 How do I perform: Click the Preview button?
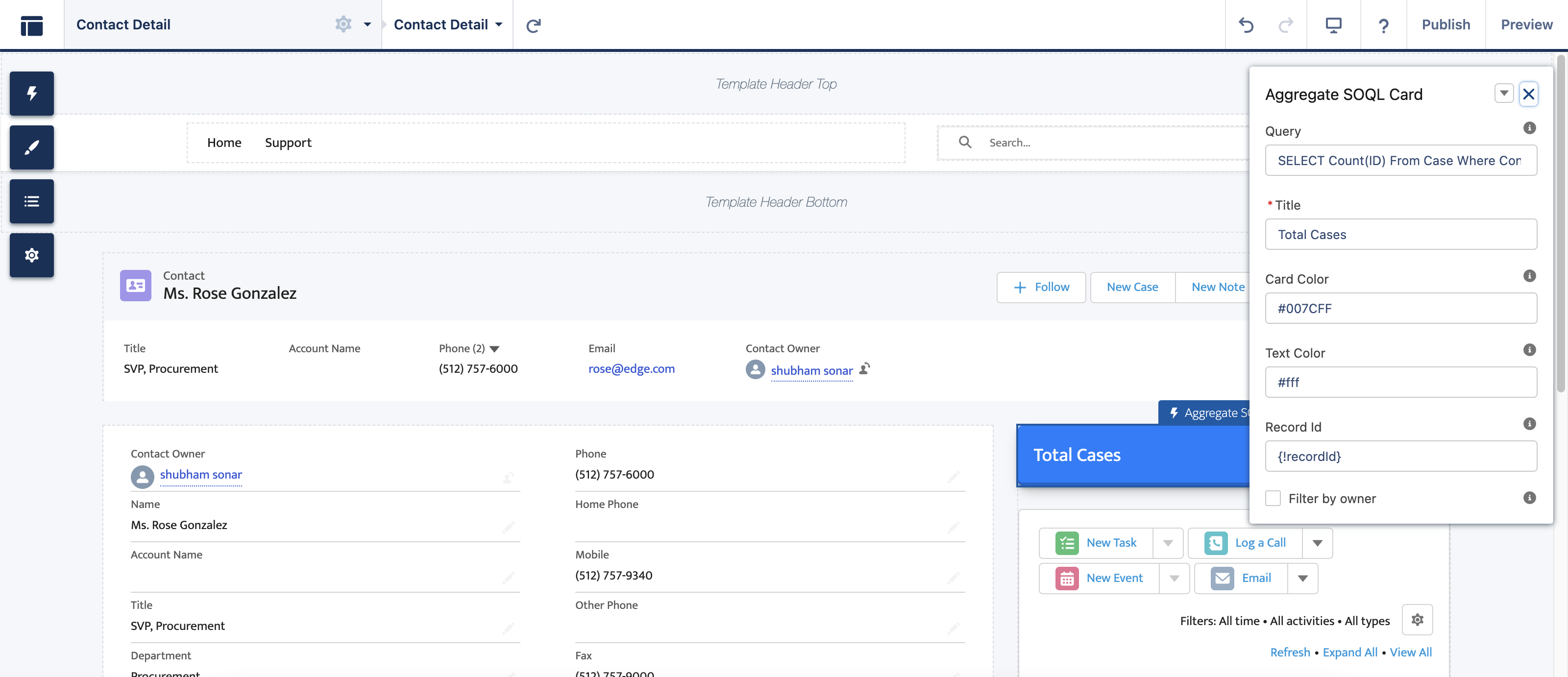(x=1526, y=25)
